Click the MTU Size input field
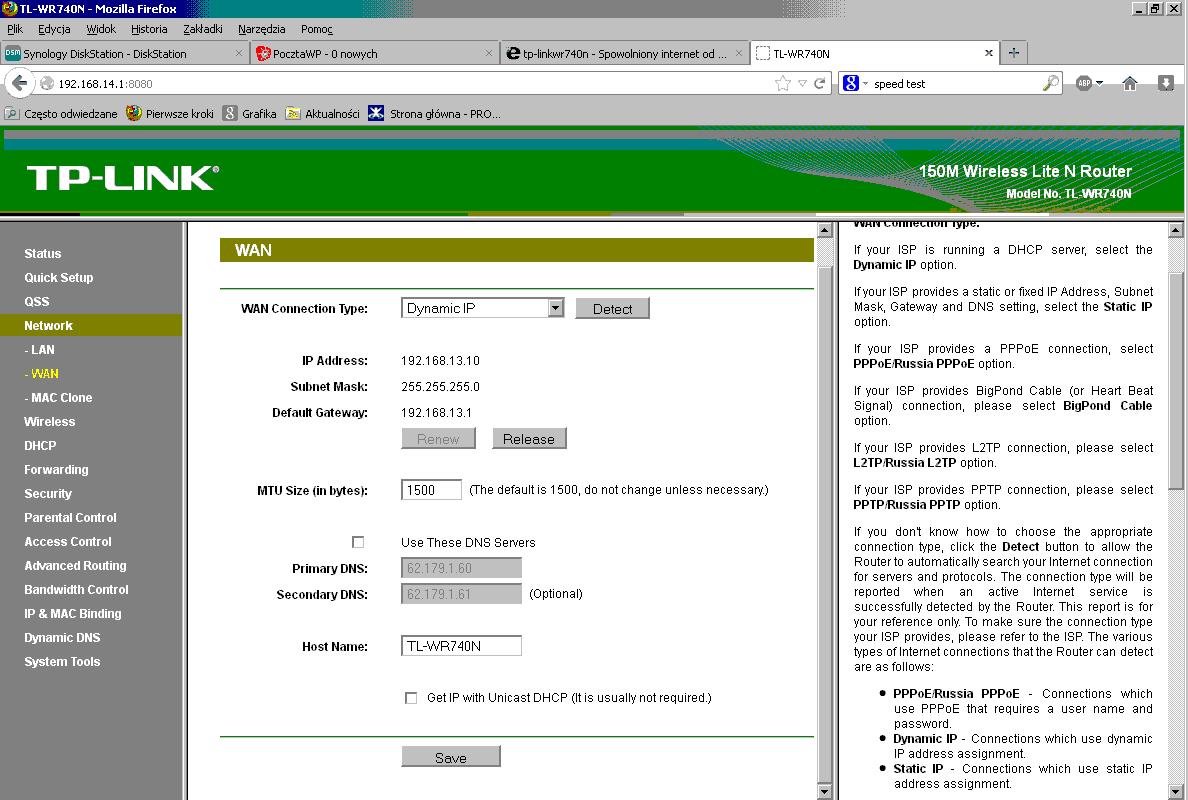1188x800 pixels. pyautogui.click(x=431, y=489)
